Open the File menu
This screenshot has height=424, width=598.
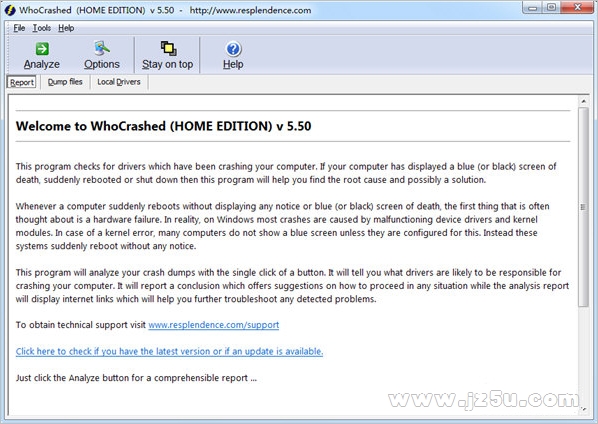pos(19,28)
